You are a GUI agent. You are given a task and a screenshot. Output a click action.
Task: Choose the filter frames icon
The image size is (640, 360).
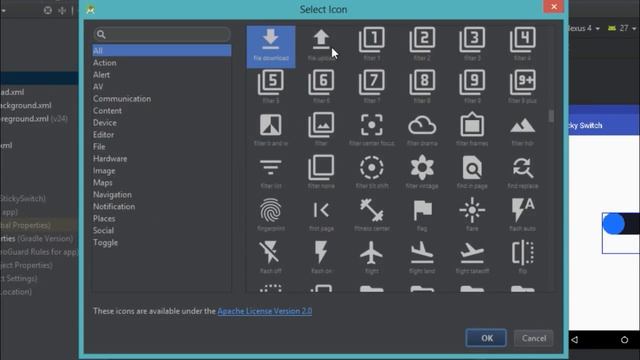[472, 124]
